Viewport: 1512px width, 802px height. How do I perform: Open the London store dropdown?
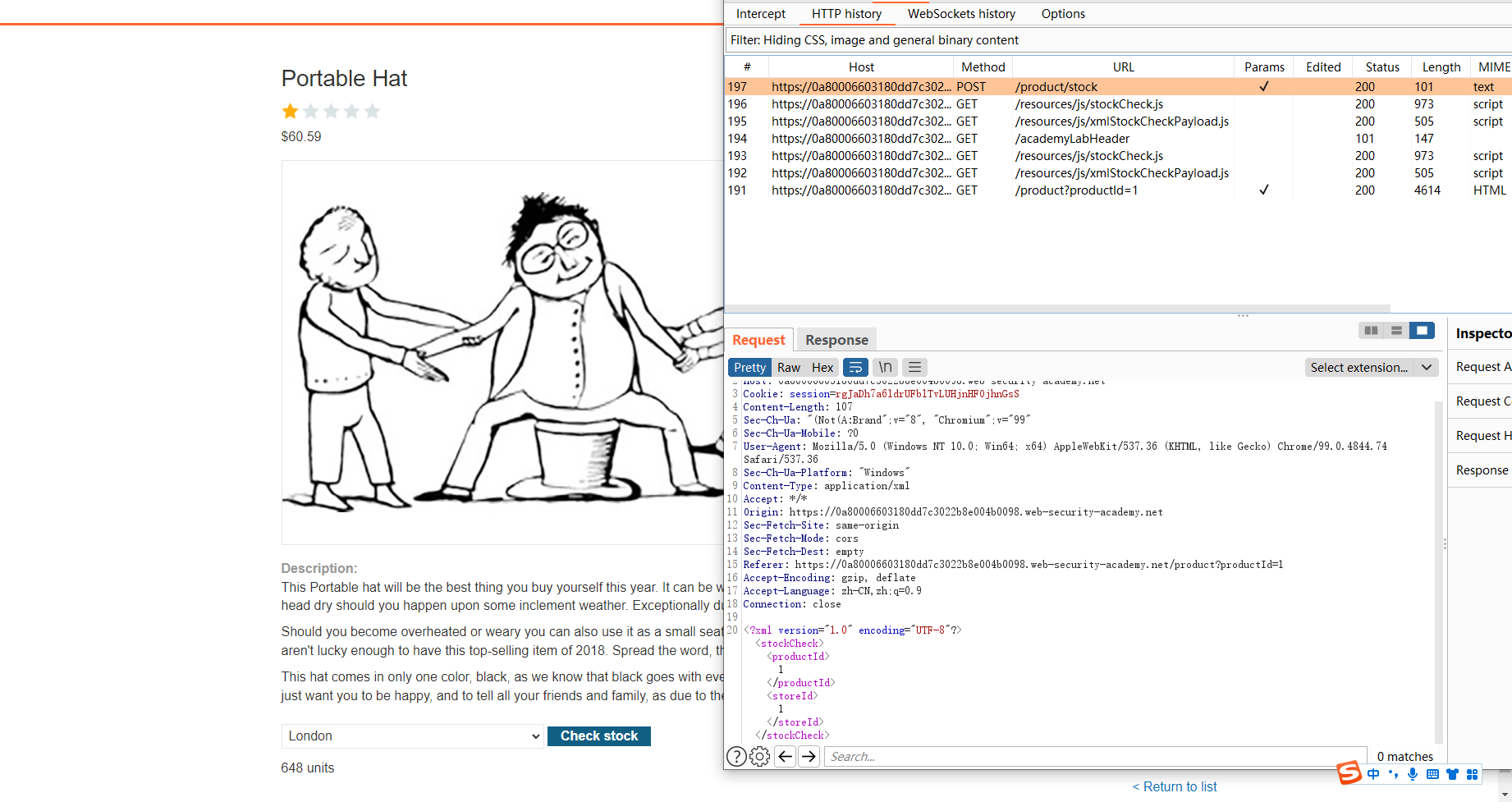pos(412,736)
